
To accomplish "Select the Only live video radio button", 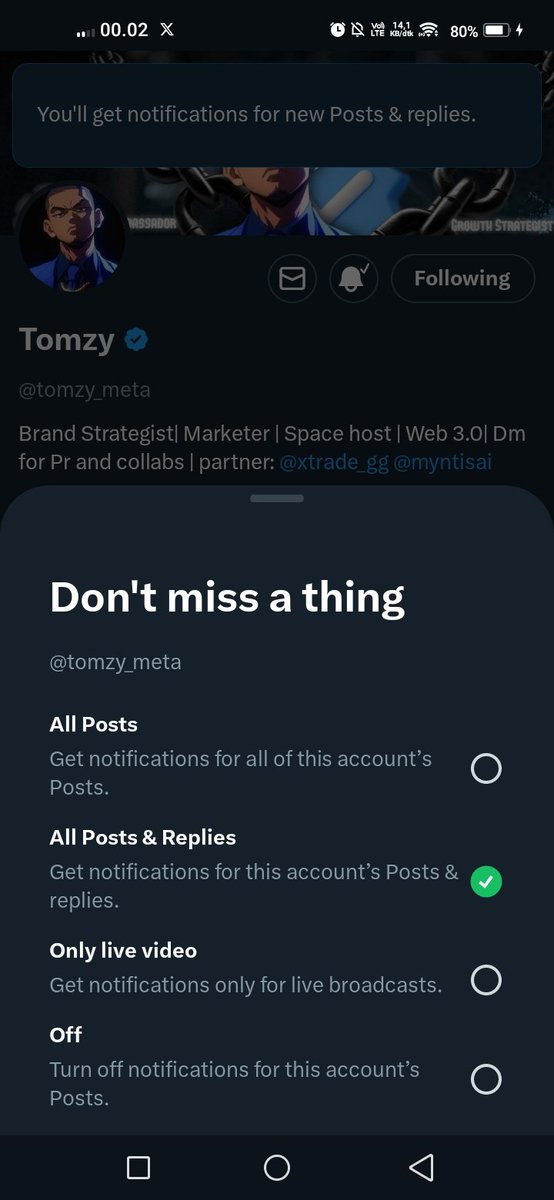I will 486,980.
